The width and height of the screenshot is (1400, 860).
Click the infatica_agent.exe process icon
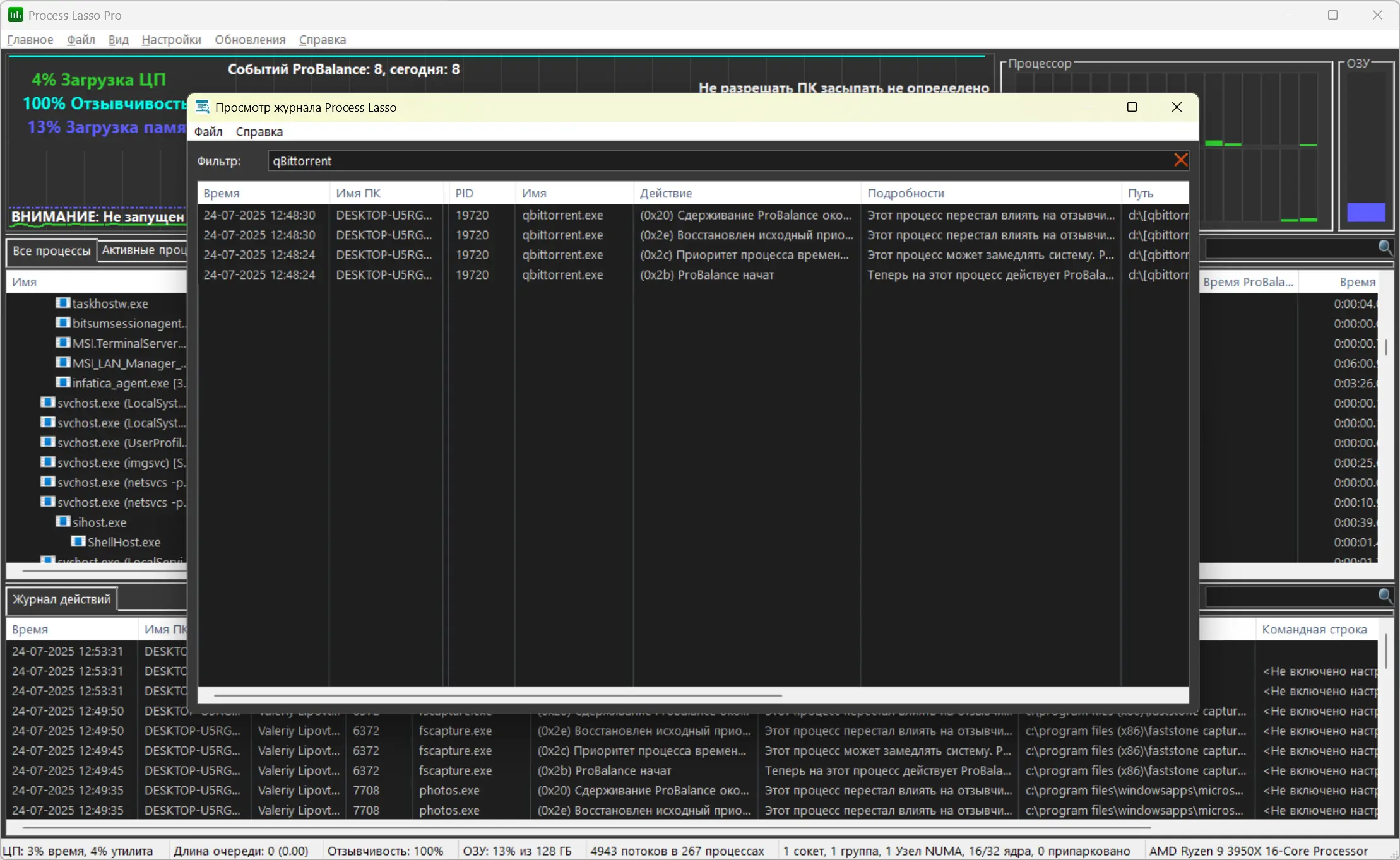pos(62,382)
